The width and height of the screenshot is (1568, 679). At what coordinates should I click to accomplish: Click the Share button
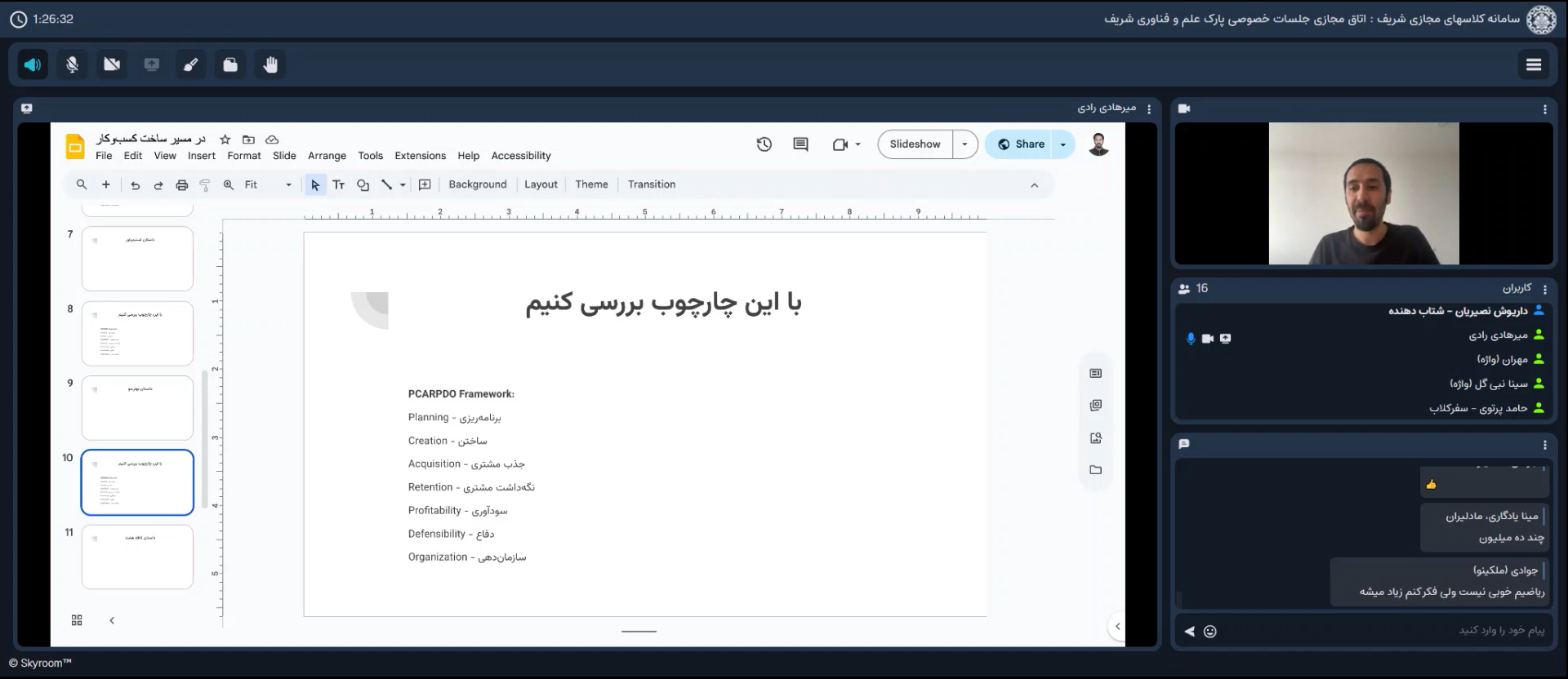[1021, 144]
